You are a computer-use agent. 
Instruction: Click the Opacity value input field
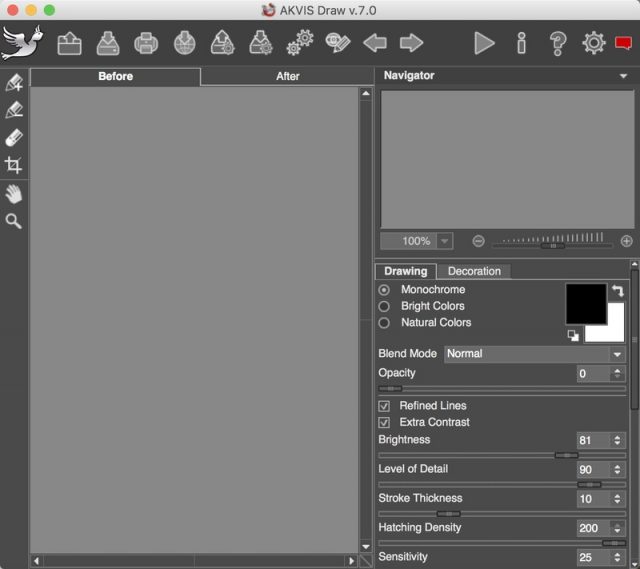tap(594, 374)
